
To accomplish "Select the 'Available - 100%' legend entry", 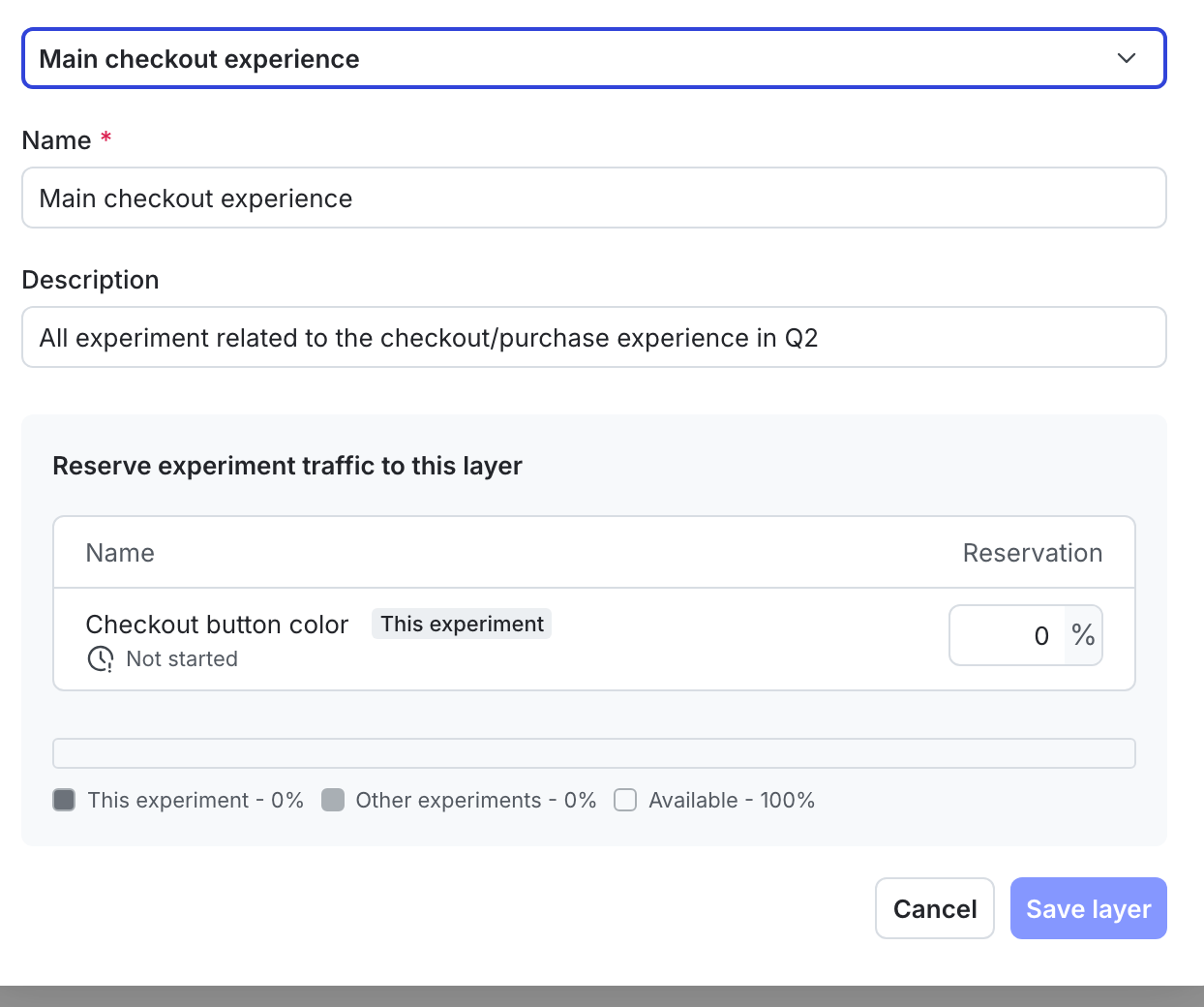I will coord(716,800).
